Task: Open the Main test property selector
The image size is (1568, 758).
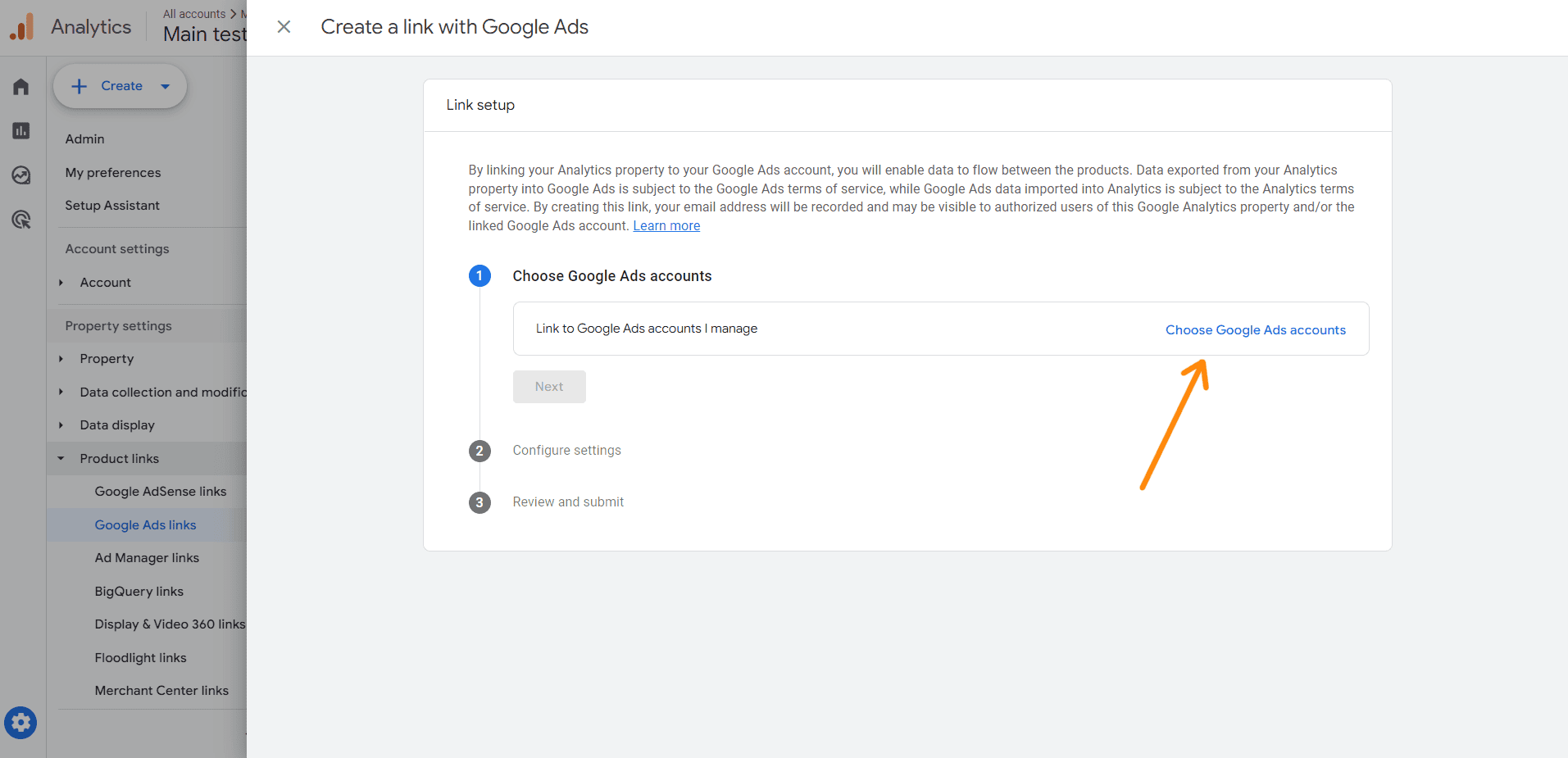Action: coord(205,34)
